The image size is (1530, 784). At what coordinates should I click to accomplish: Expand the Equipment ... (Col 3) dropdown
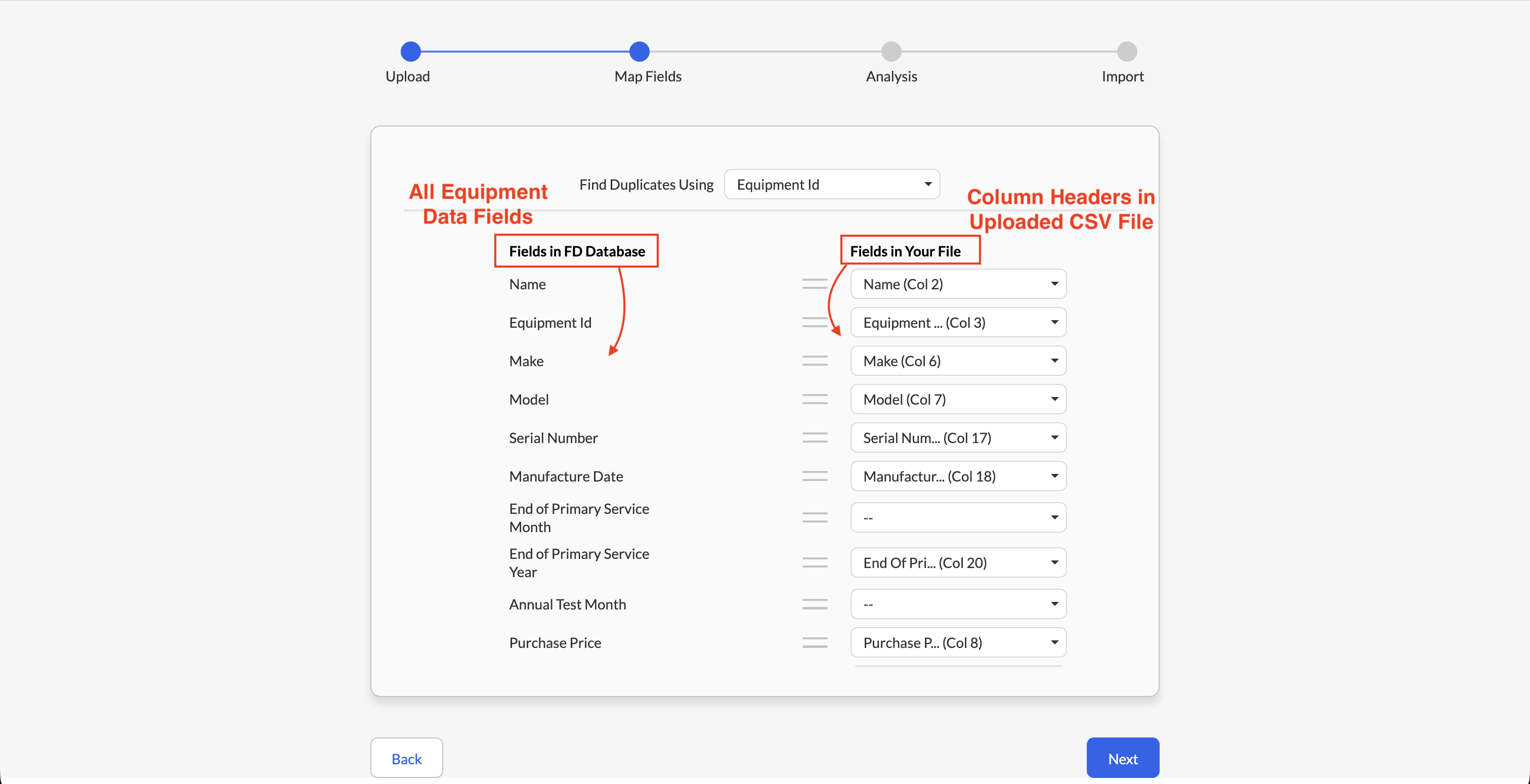tap(958, 323)
